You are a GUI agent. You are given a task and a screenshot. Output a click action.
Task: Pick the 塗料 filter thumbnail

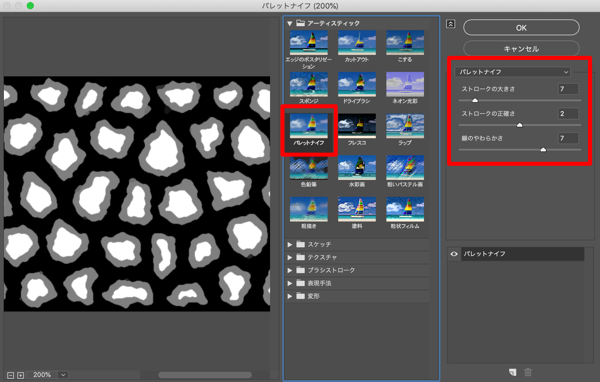pyautogui.click(x=357, y=209)
